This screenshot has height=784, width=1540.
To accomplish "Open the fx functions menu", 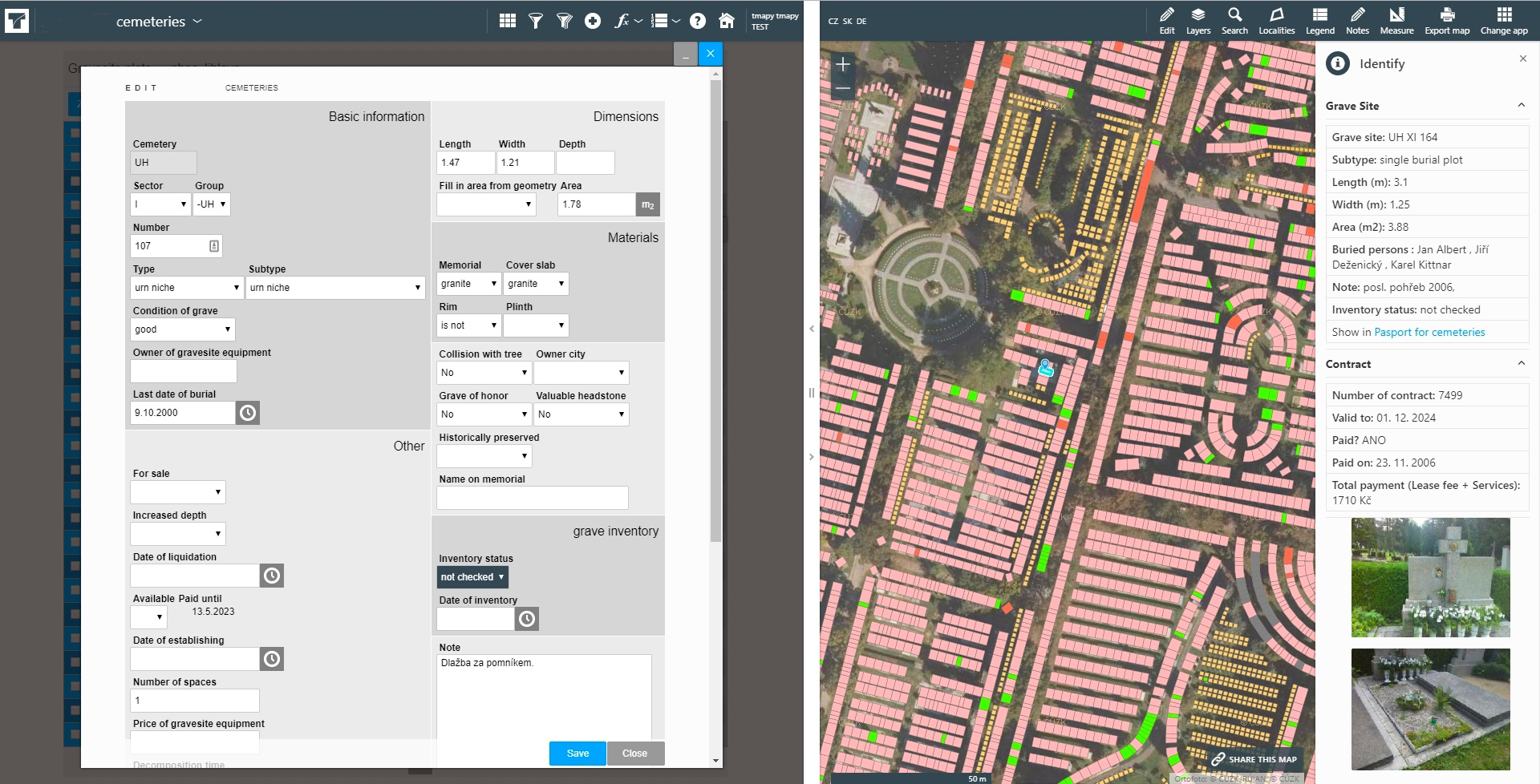I will click(628, 21).
